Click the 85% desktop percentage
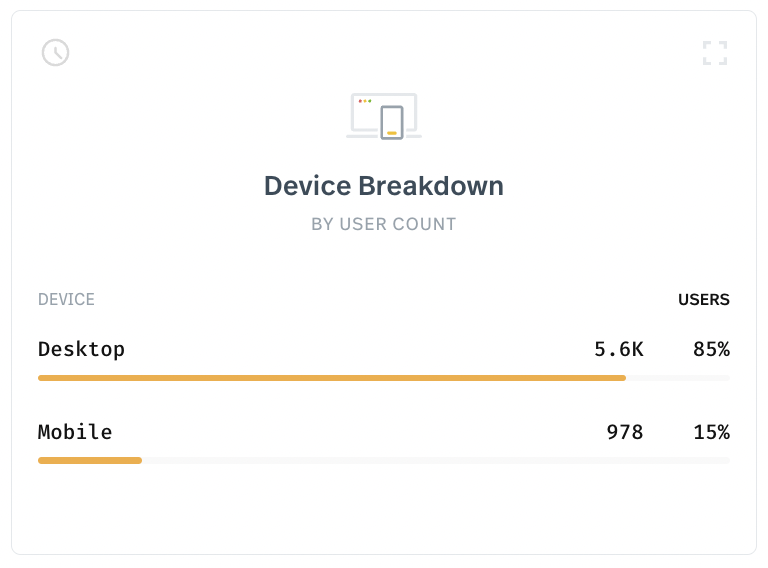Viewport: 768px width, 568px height. point(711,349)
